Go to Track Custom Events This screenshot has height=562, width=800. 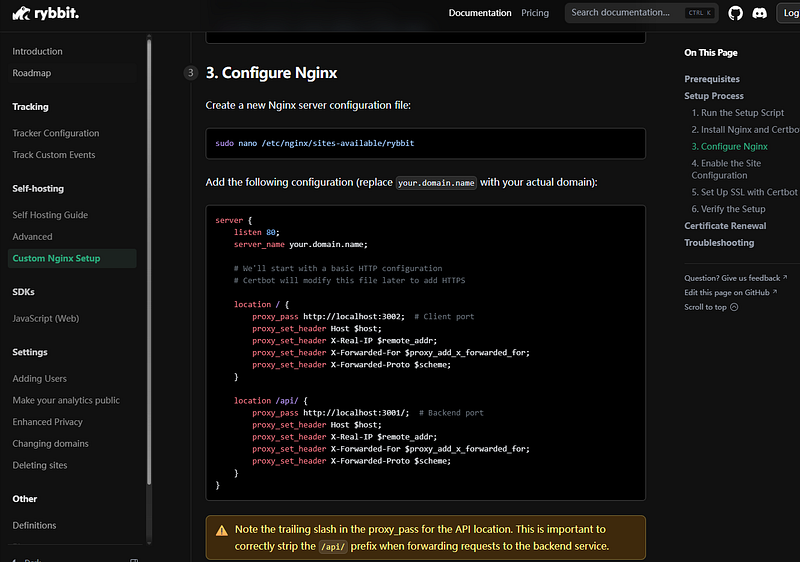(x=54, y=155)
